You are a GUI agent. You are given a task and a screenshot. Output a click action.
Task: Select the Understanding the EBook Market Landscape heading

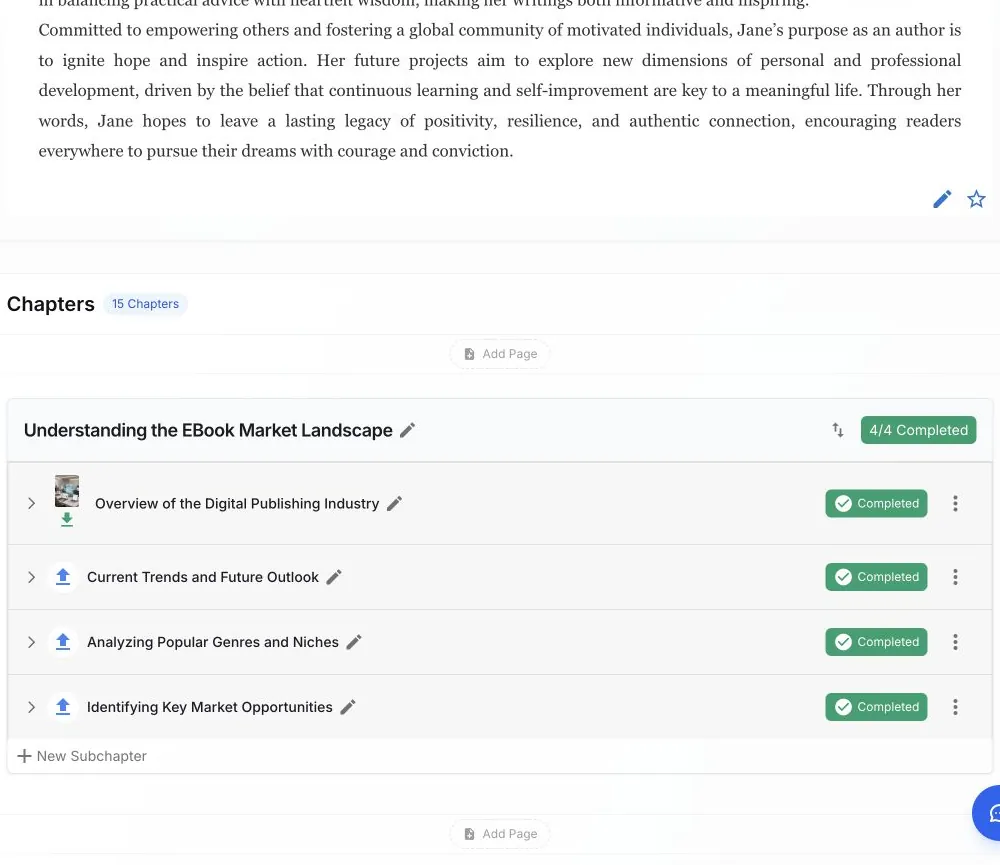tap(208, 430)
